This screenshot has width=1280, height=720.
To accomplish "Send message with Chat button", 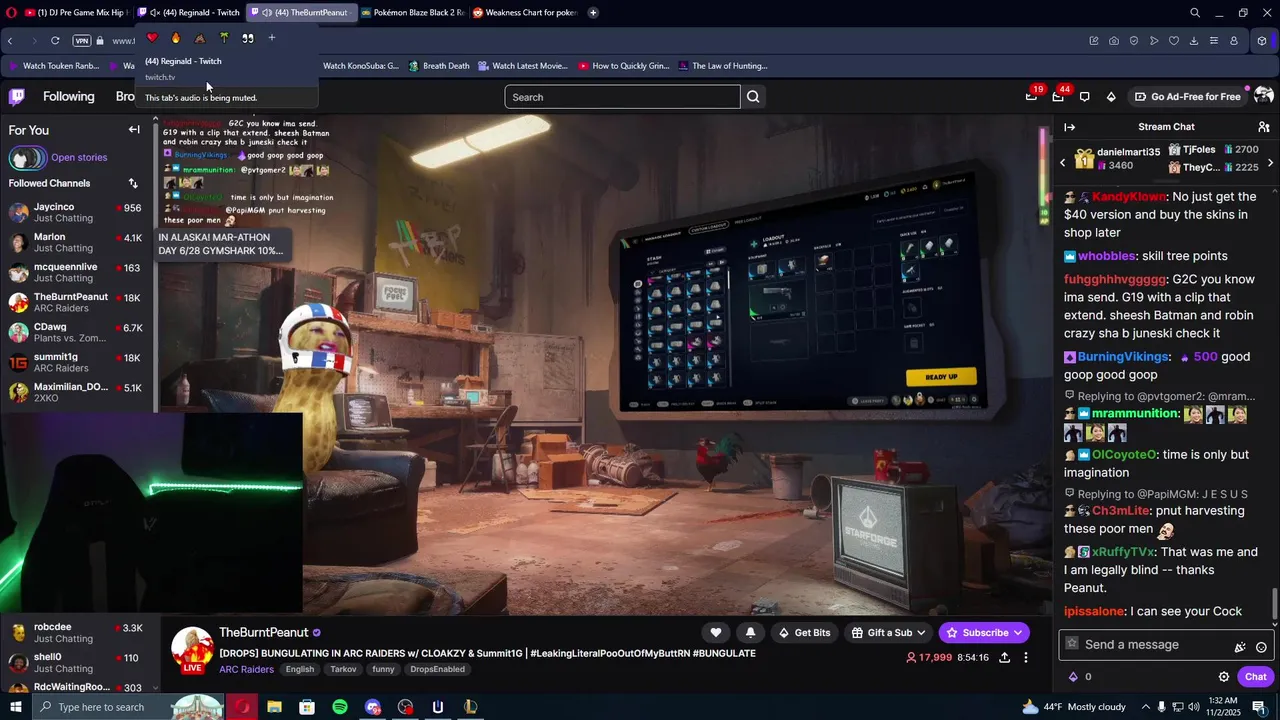I will pos(1255,677).
